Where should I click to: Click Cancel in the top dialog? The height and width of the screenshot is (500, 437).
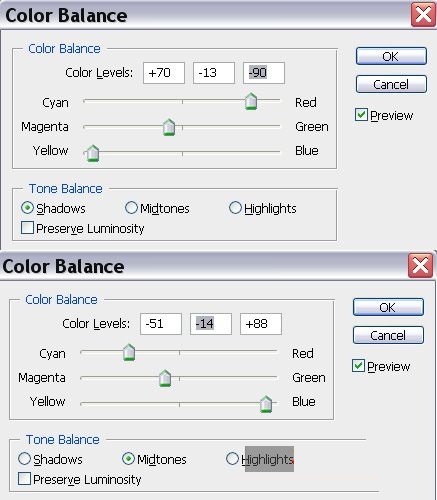click(x=391, y=84)
